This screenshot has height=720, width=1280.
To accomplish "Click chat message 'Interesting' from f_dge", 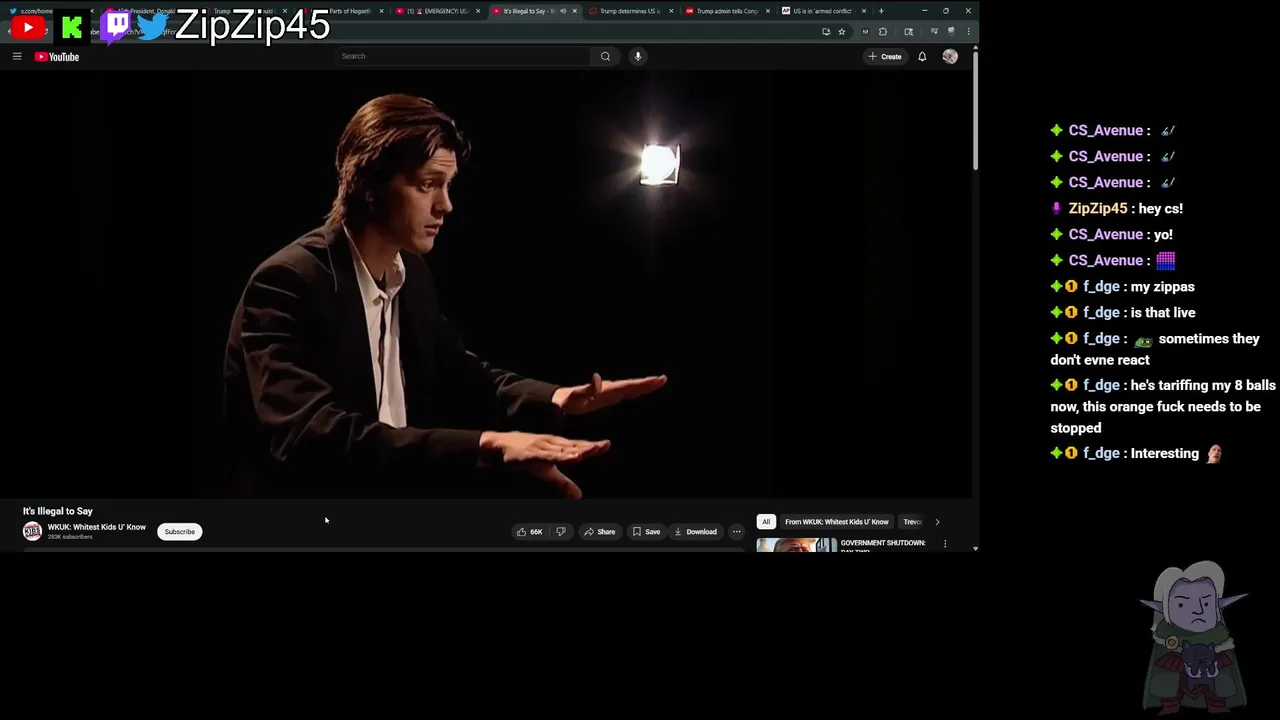I will point(1165,453).
